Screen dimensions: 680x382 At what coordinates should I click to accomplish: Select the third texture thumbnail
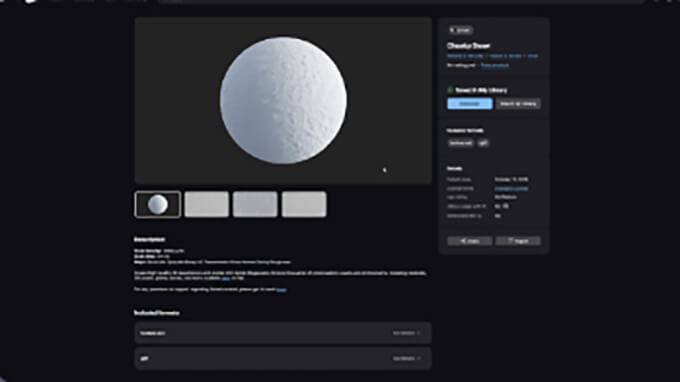pos(255,204)
